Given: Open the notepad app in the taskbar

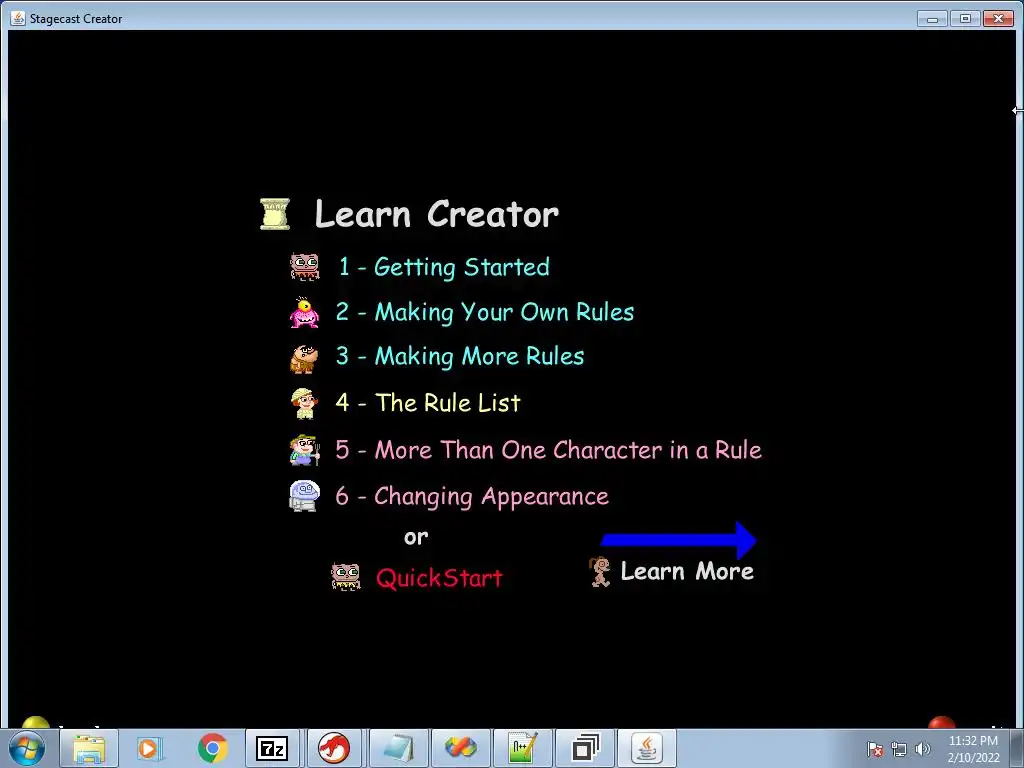Looking at the screenshot, I should coord(398,748).
